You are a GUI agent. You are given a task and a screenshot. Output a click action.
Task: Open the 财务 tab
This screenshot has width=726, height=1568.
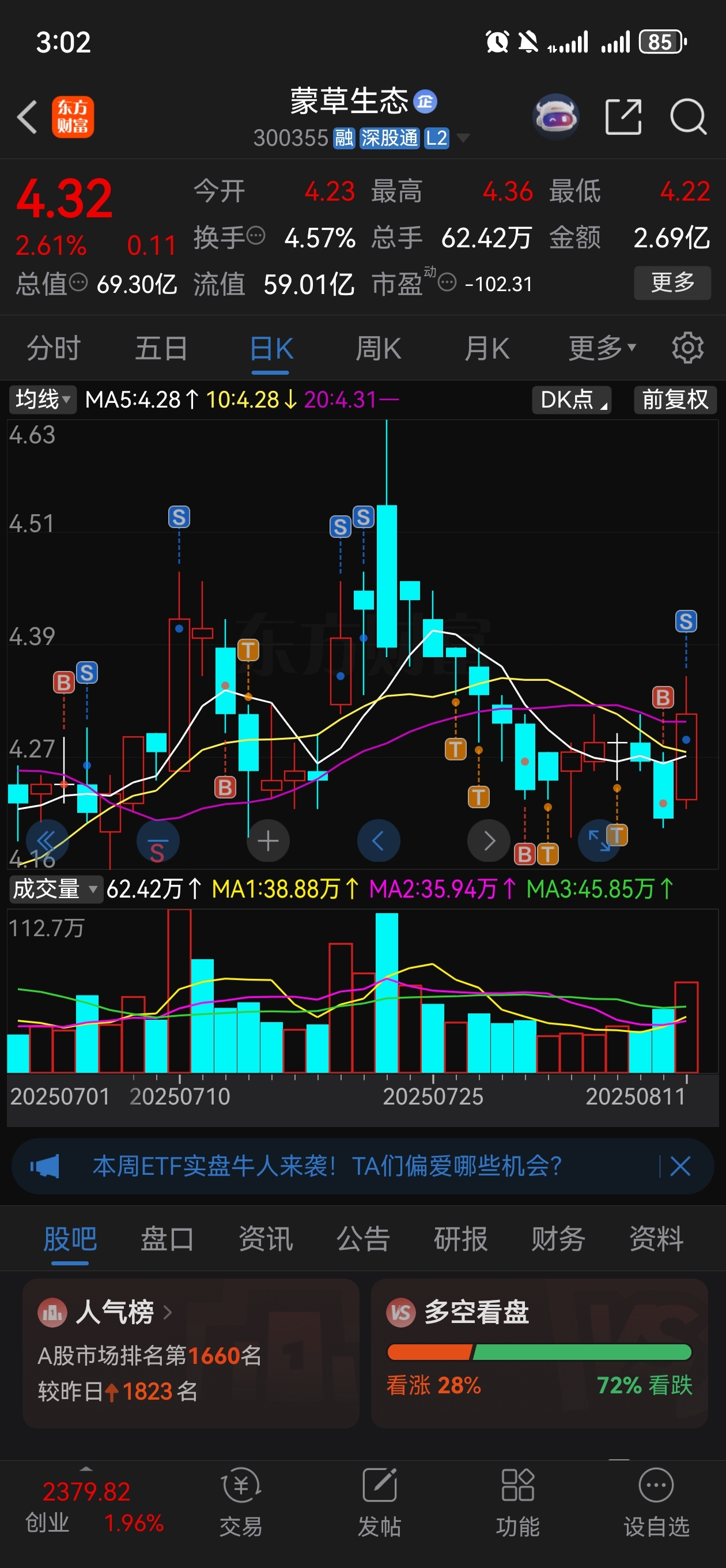tap(558, 1239)
